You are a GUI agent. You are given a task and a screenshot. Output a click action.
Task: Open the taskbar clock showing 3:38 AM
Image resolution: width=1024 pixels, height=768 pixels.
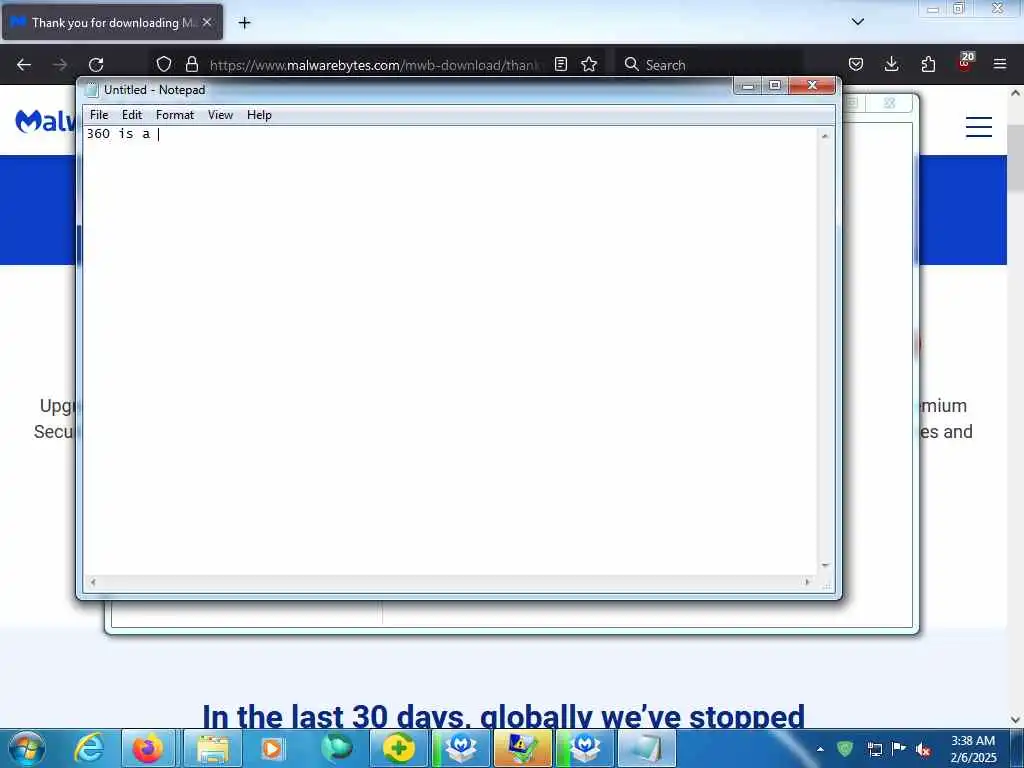[x=973, y=749]
